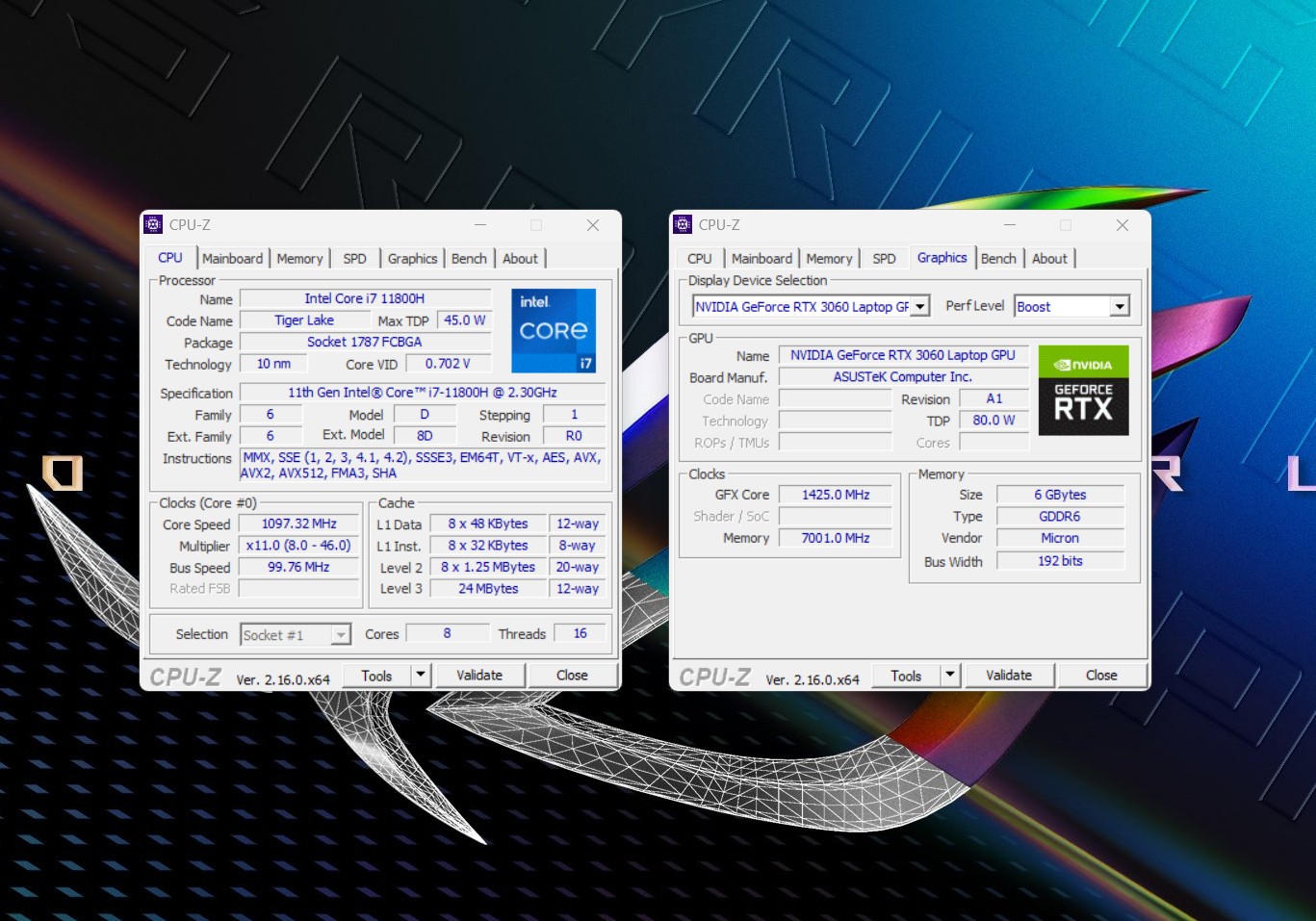This screenshot has height=921, width=1316.
Task: Select About tab in left CPU-Z window
Action: (520, 258)
